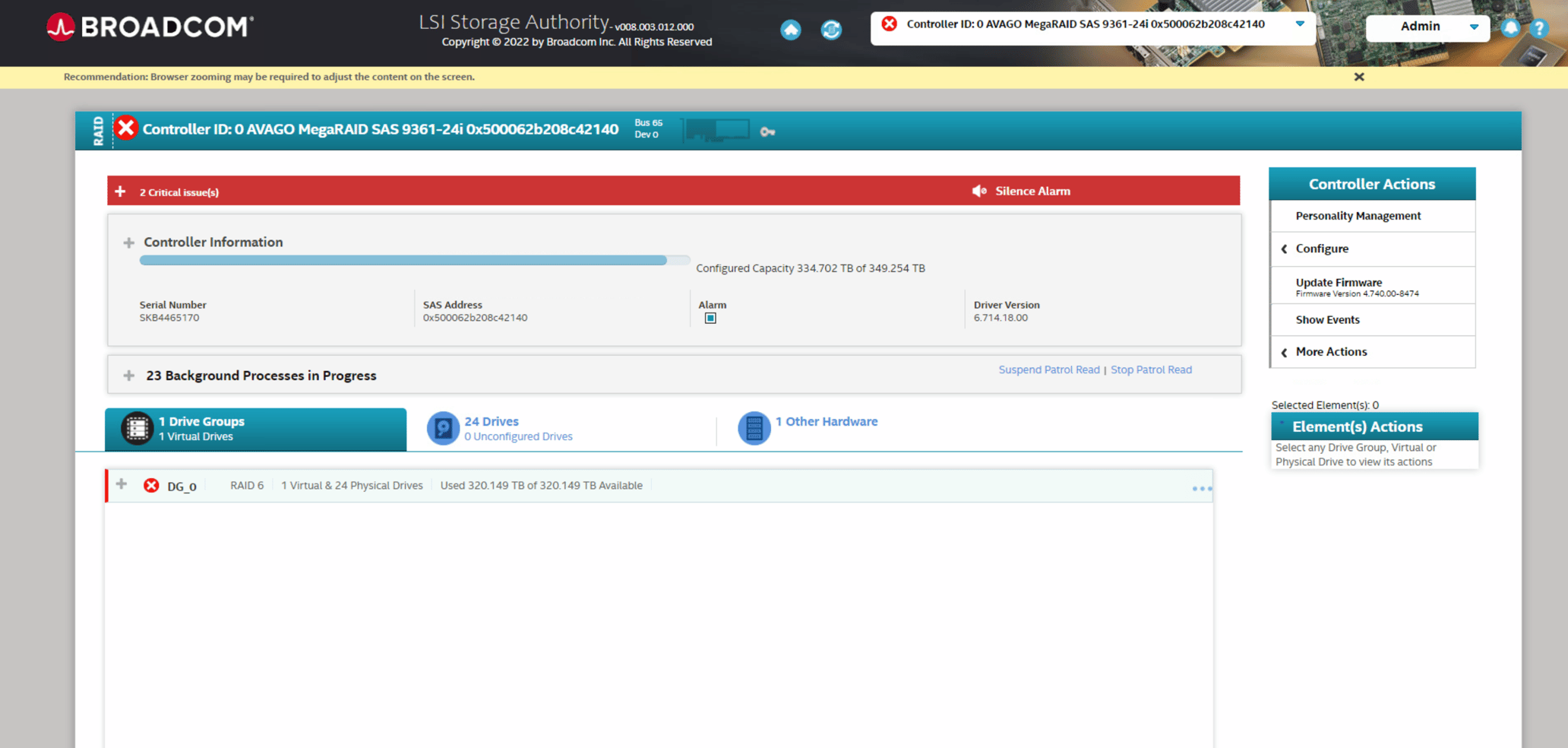The width and height of the screenshot is (1568, 748).
Task: Switch to the 24 Drives tab
Action: point(492,421)
